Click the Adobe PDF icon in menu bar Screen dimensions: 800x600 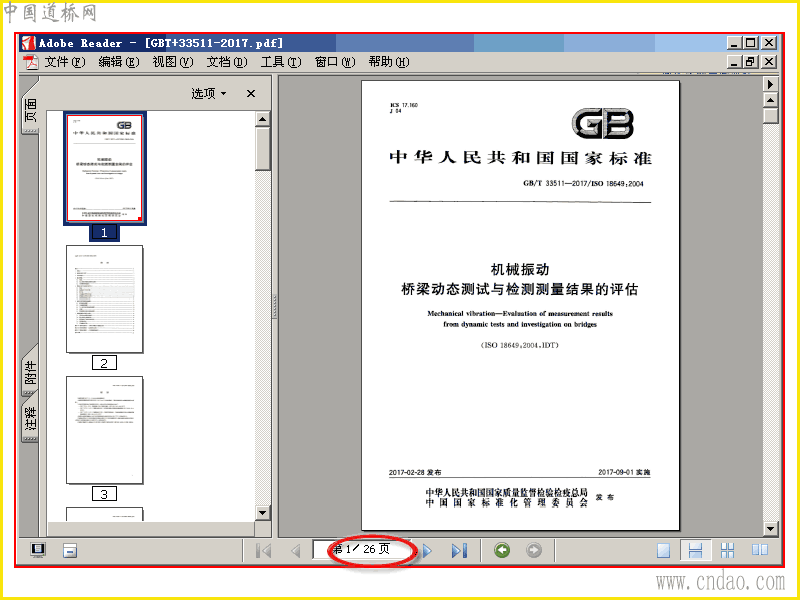click(31, 62)
